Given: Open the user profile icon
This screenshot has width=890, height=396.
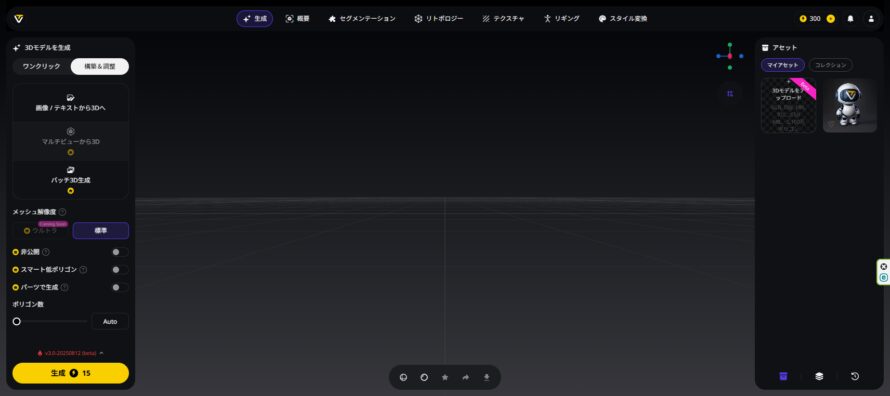Looking at the screenshot, I should tap(871, 19).
